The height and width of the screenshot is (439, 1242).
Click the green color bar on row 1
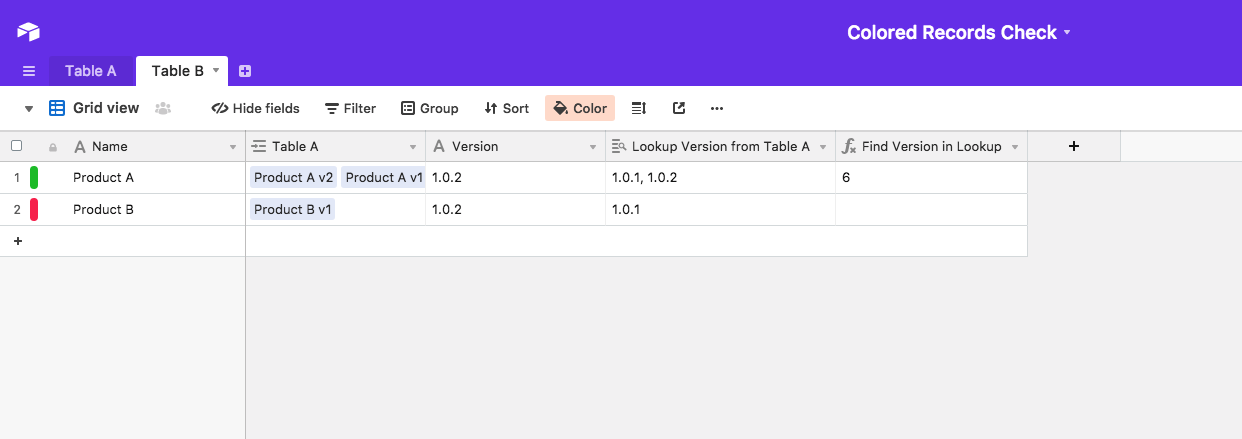[34, 178]
